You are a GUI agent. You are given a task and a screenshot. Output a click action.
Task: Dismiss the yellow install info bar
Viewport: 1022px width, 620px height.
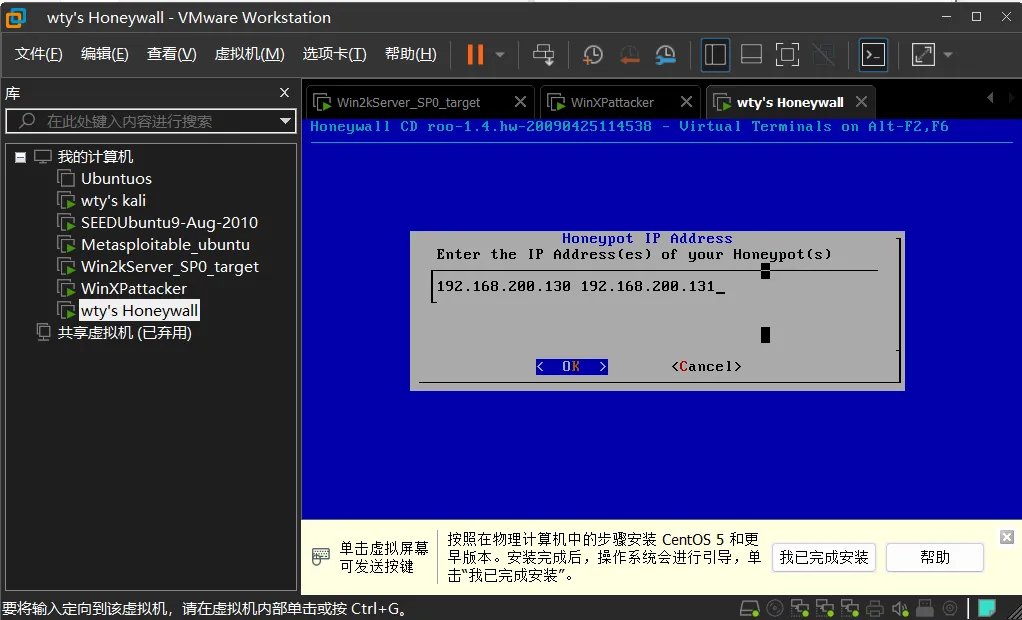coord(1007,537)
